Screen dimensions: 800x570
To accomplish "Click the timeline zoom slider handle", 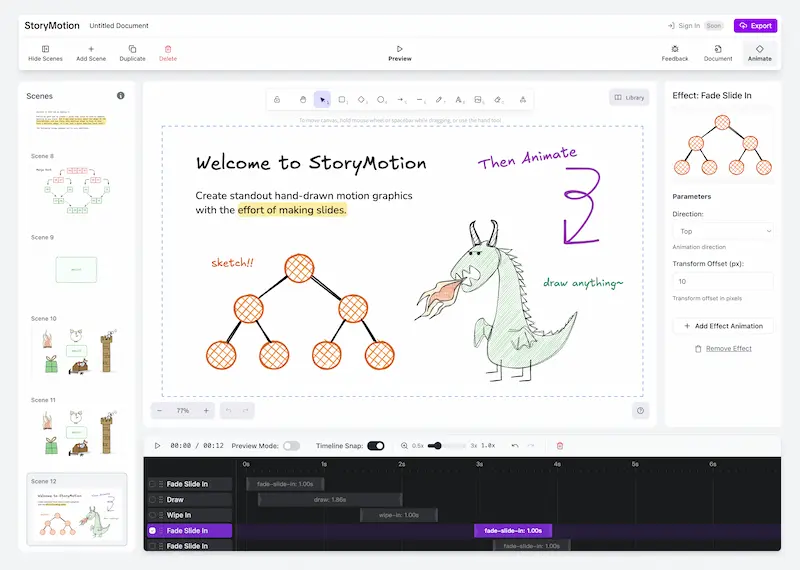I will [437, 445].
